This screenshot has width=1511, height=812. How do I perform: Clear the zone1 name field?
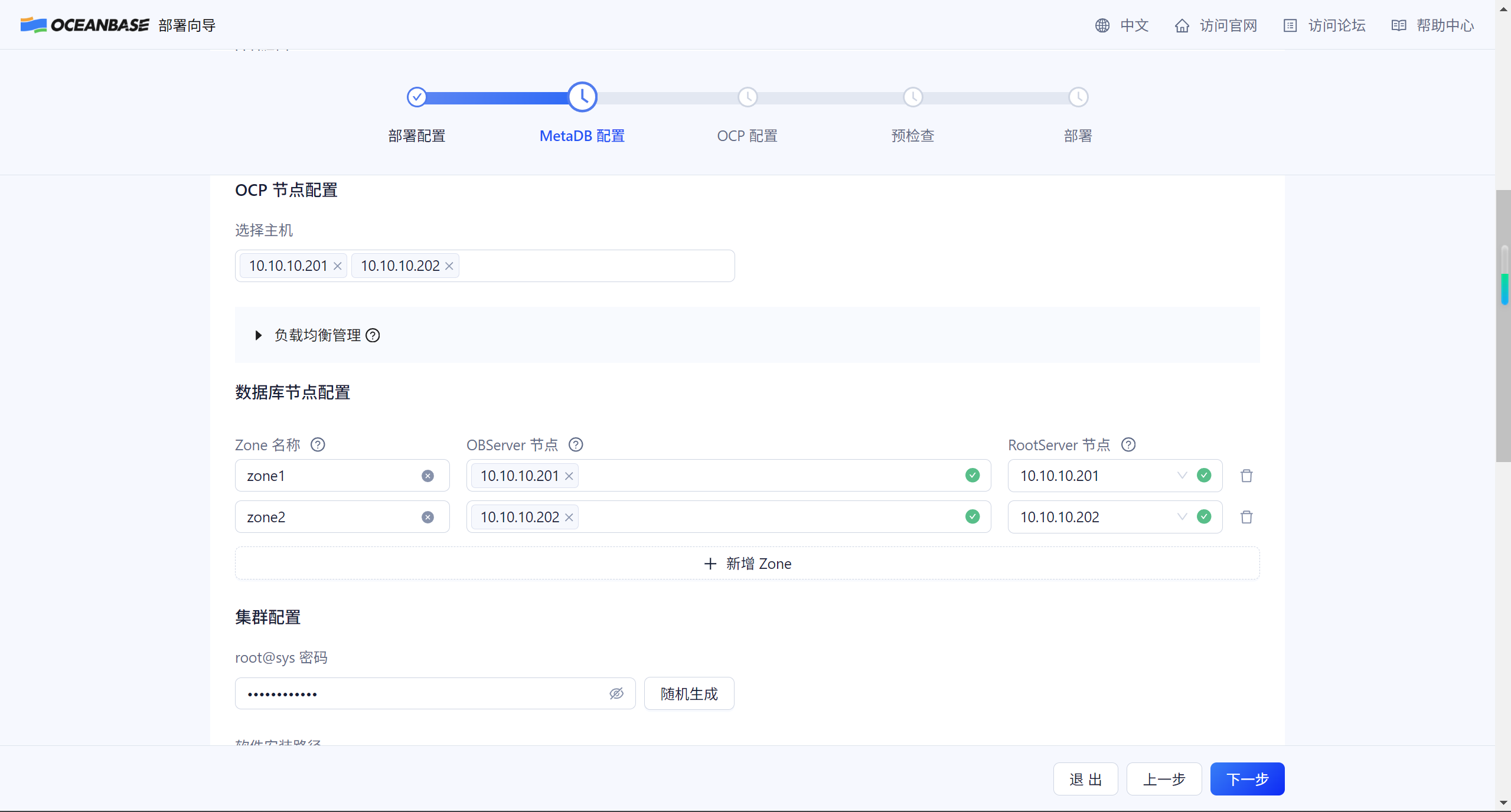(427, 476)
